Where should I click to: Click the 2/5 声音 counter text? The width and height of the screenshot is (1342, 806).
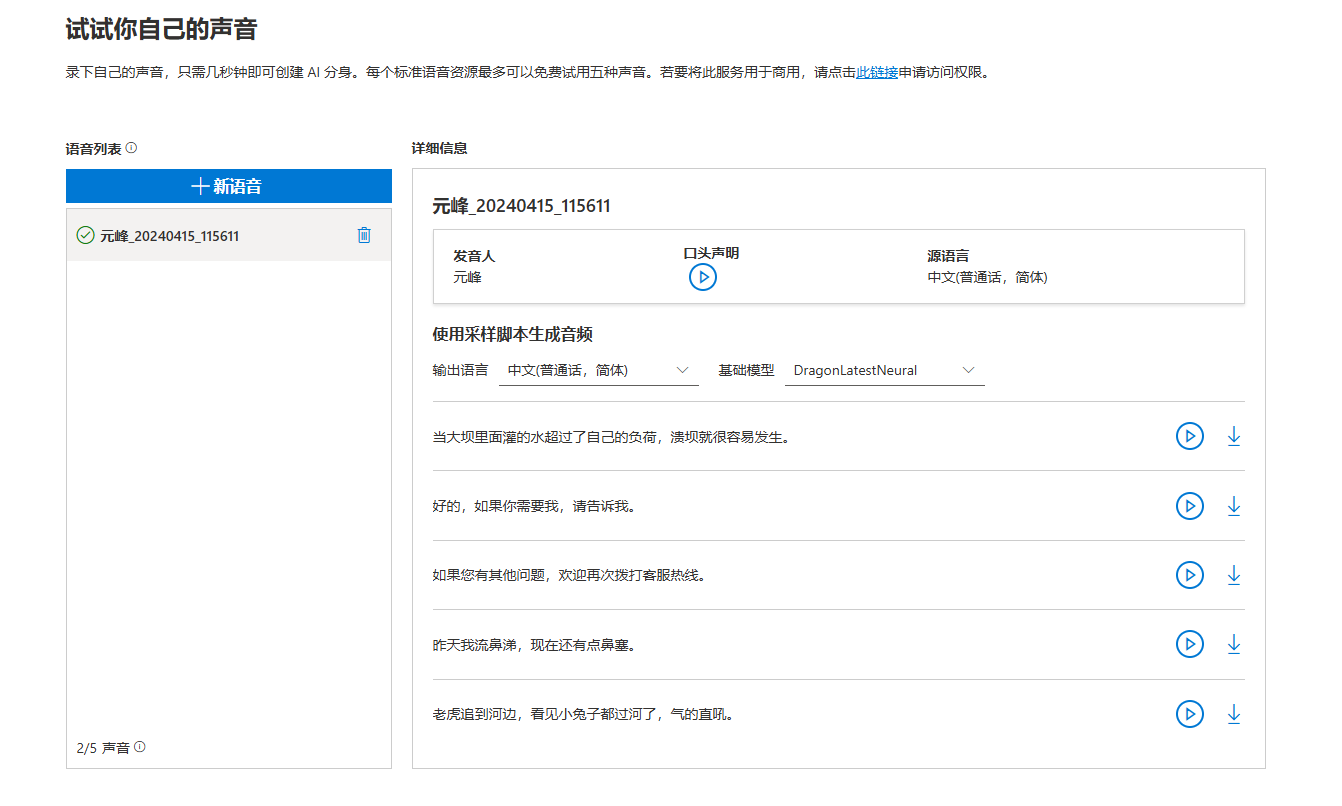(x=103, y=748)
